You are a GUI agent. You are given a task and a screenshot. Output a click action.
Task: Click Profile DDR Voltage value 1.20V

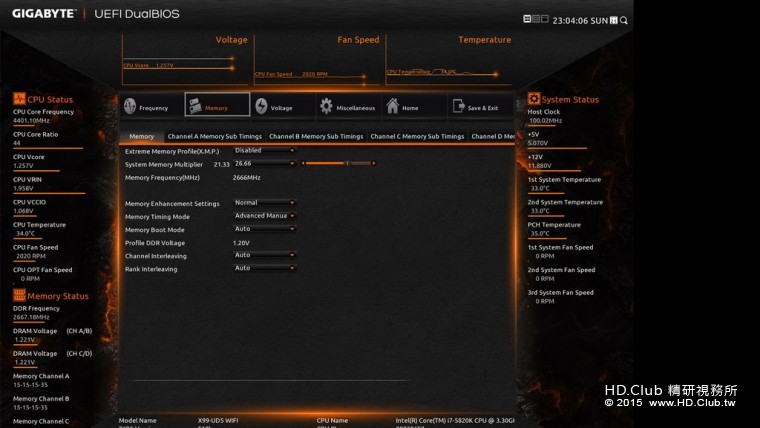(x=241, y=243)
